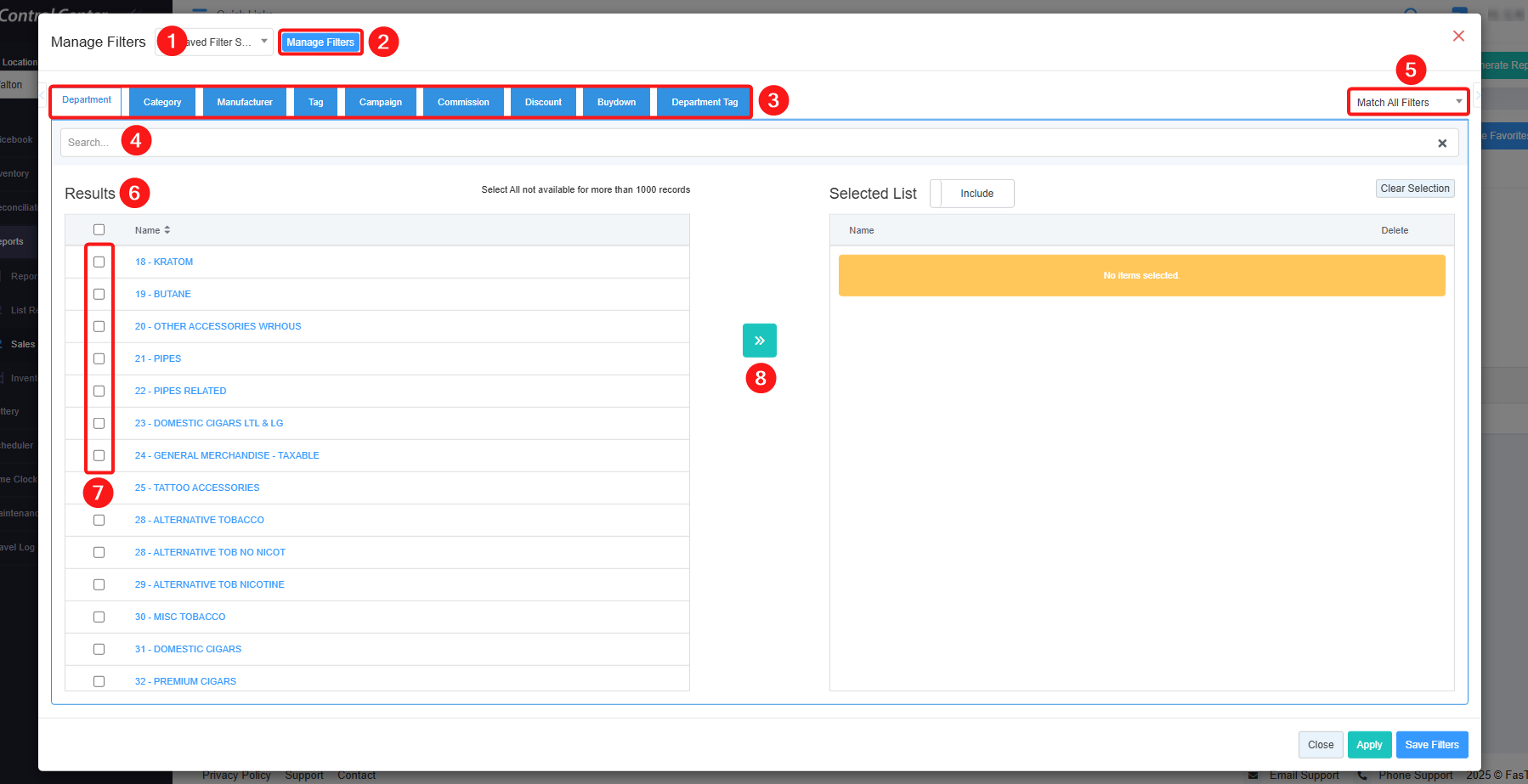
Task: Go to the Department Tag tab
Action: coord(705,103)
